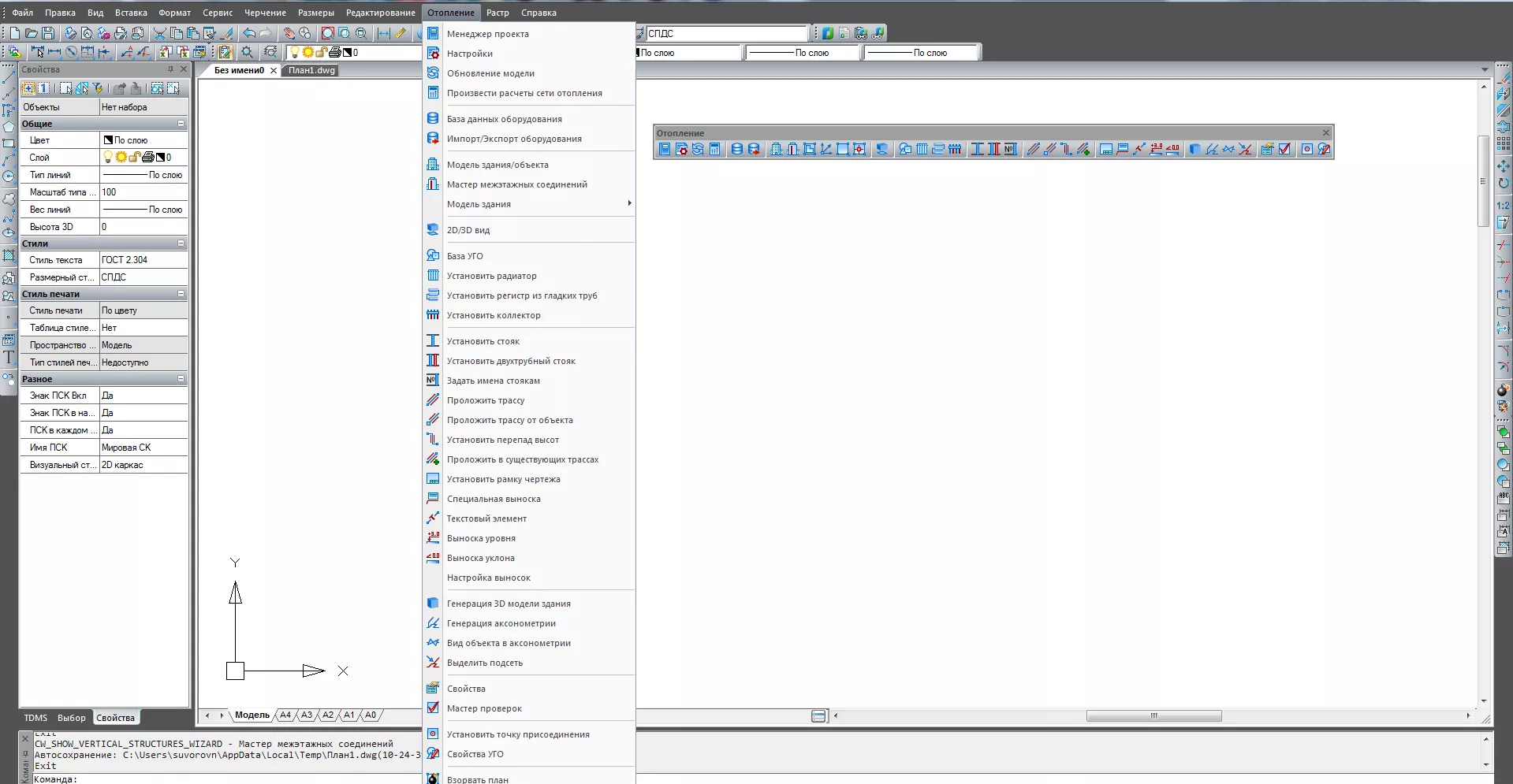
Task: Click the two-pipe riser icon in Отопление toolbar
Action: click(994, 149)
